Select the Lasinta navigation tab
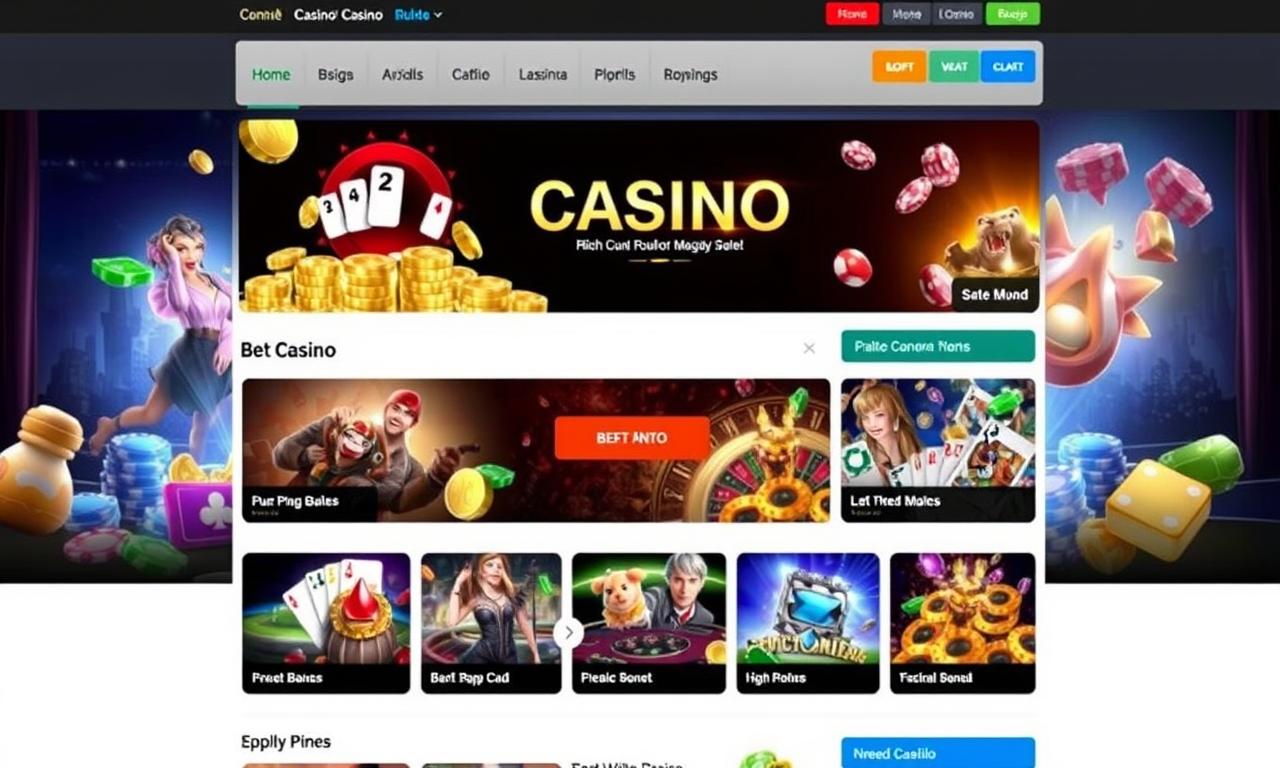The height and width of the screenshot is (768, 1280). pyautogui.click(x=543, y=74)
